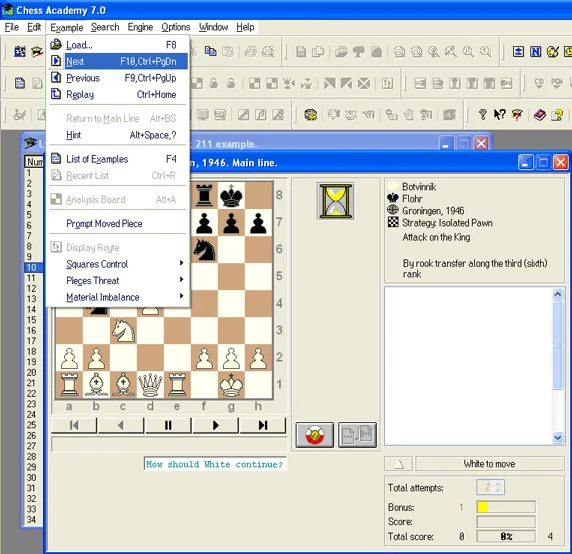Select Load... from Example menu
572x554 pixels.
point(117,45)
